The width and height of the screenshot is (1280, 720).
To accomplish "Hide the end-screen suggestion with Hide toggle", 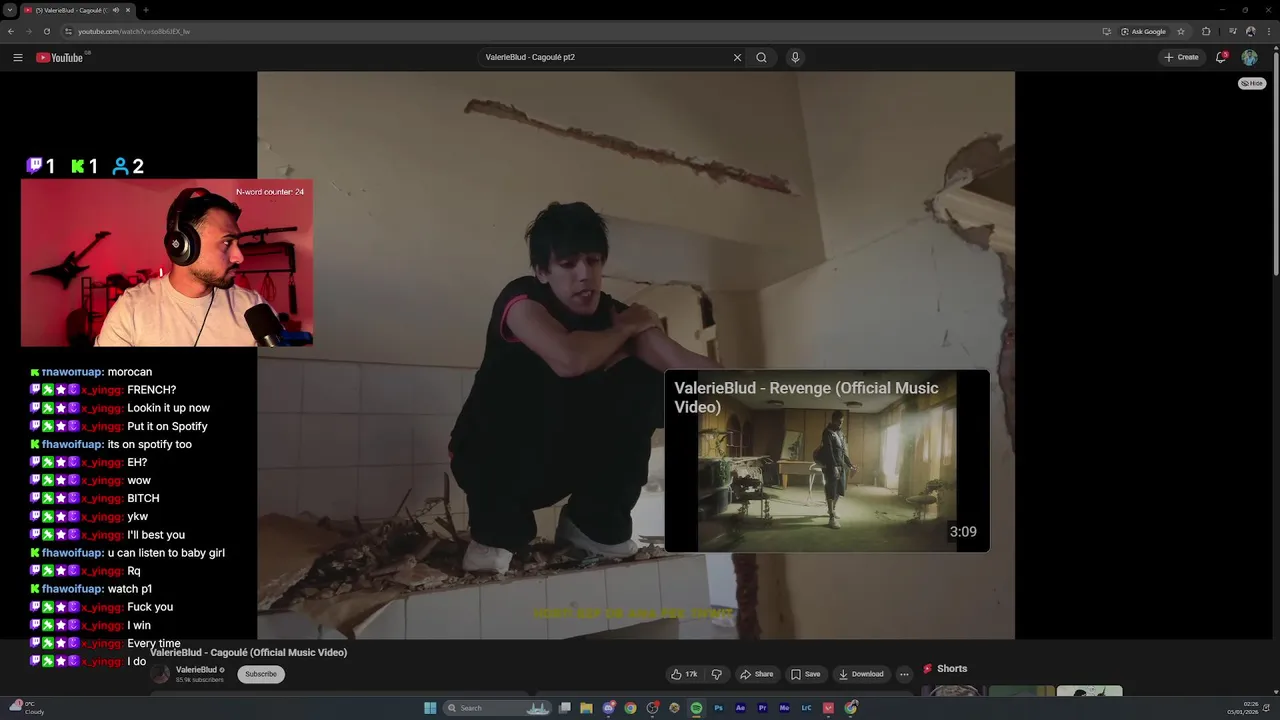I will tap(1252, 83).
